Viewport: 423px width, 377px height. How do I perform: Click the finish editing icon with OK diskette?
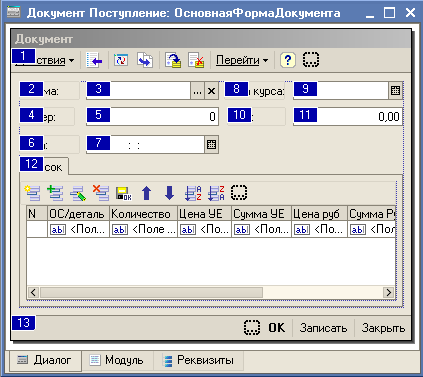[x=123, y=193]
